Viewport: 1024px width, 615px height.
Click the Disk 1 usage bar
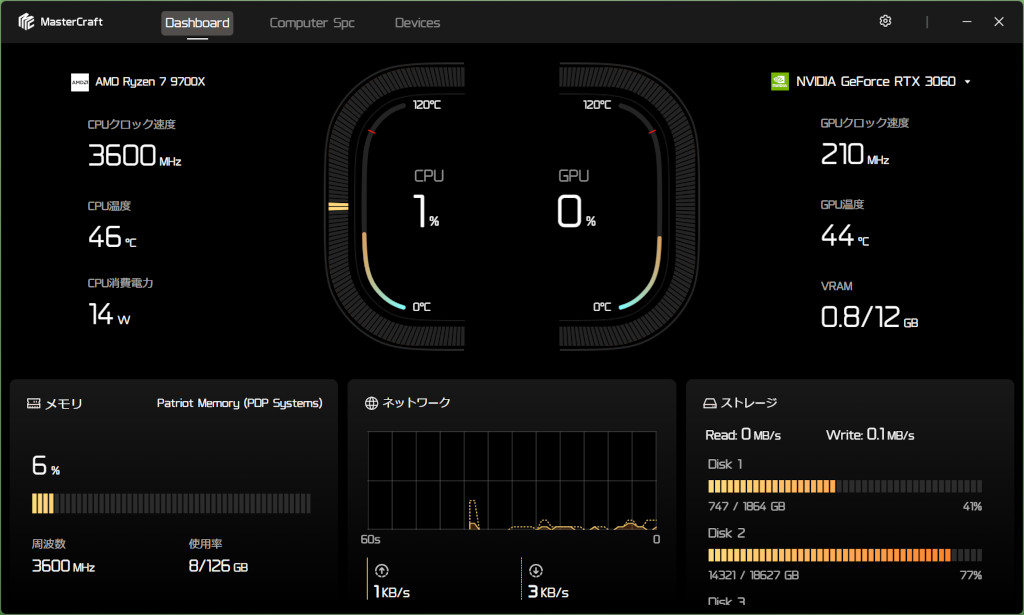point(844,486)
